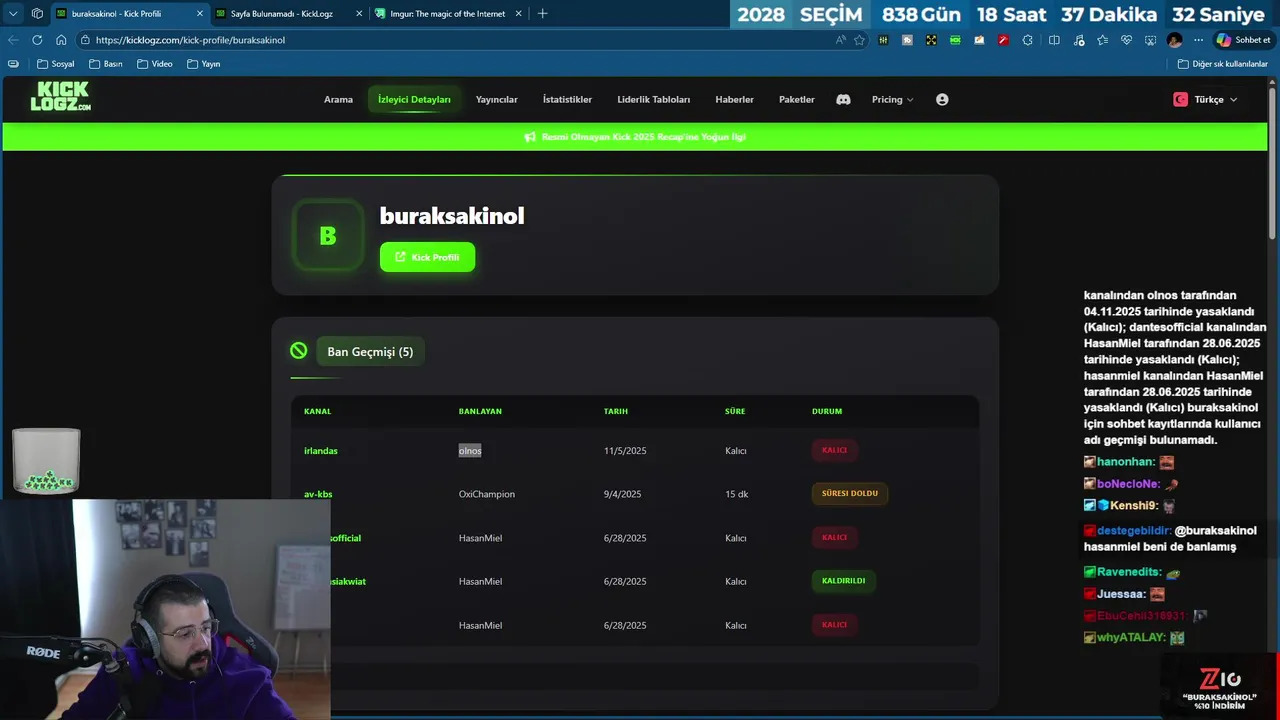
Task: Click the highlighted olnos banner name
Action: (470, 451)
